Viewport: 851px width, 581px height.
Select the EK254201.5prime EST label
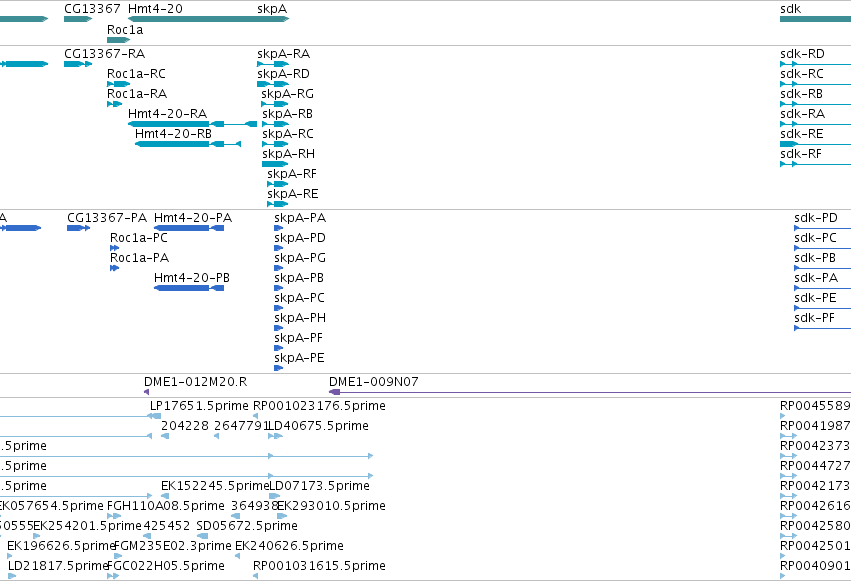(x=87, y=526)
